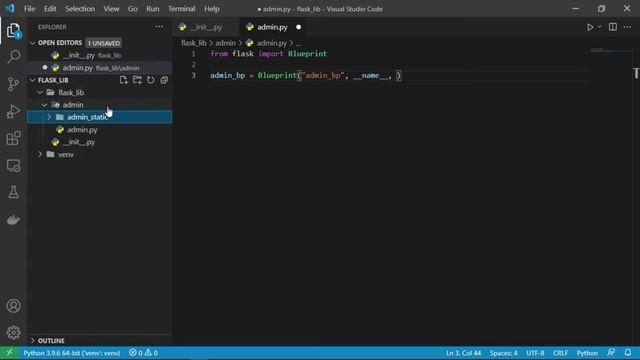Switch to the __init__.py editor tab

pos(206,27)
